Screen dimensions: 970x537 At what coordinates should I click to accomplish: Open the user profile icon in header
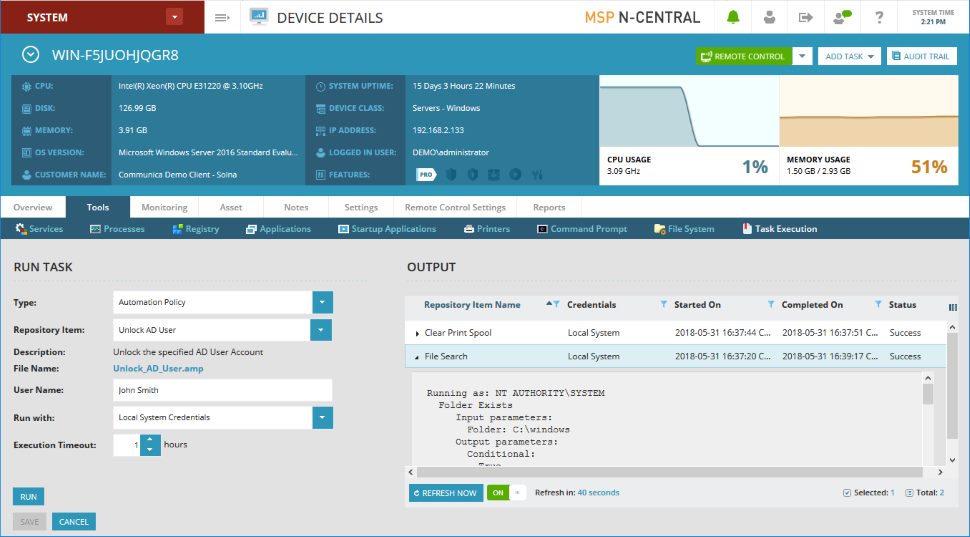click(769, 17)
